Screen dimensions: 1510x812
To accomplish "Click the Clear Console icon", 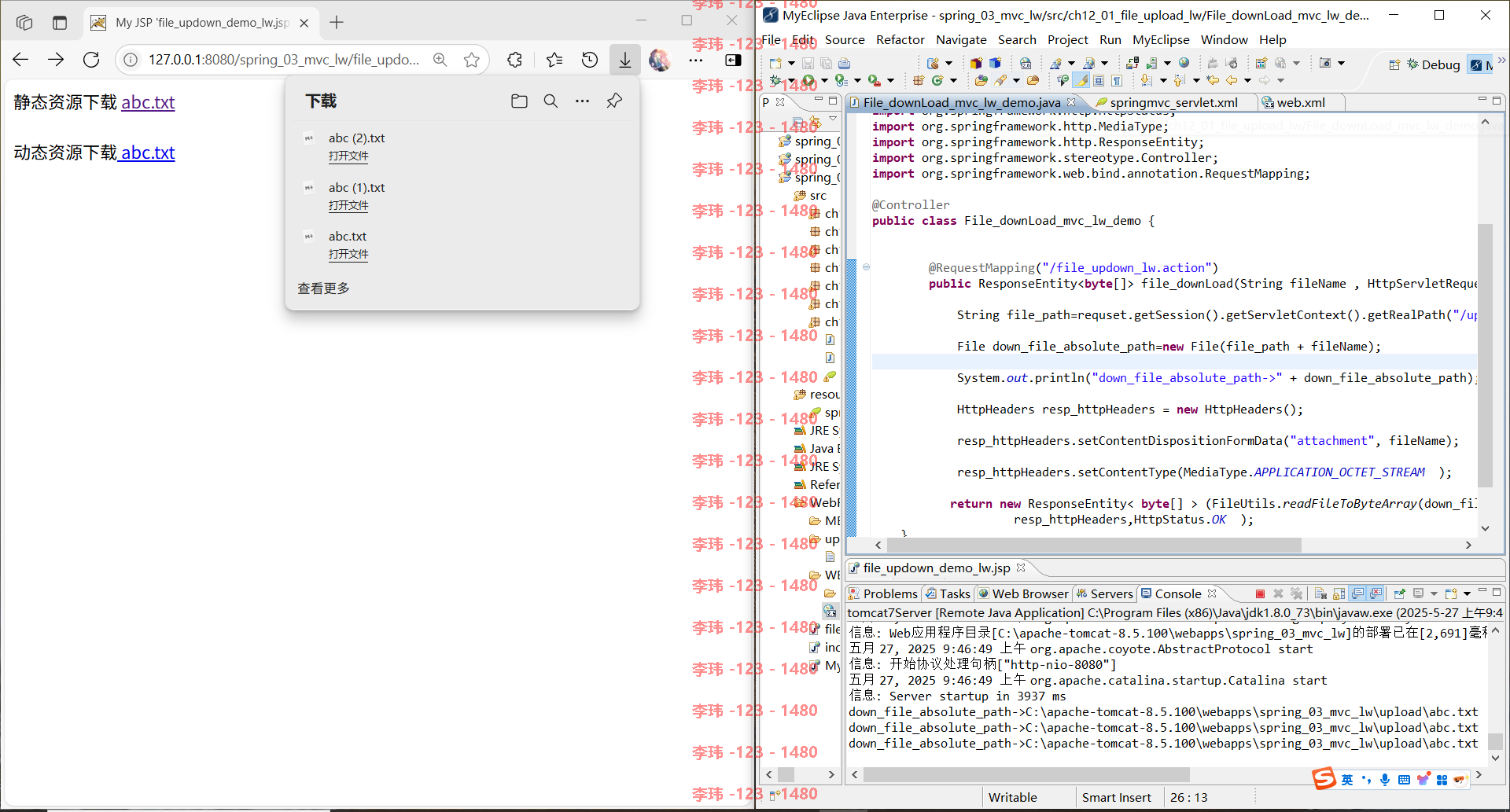I will pyautogui.click(x=1320, y=593).
